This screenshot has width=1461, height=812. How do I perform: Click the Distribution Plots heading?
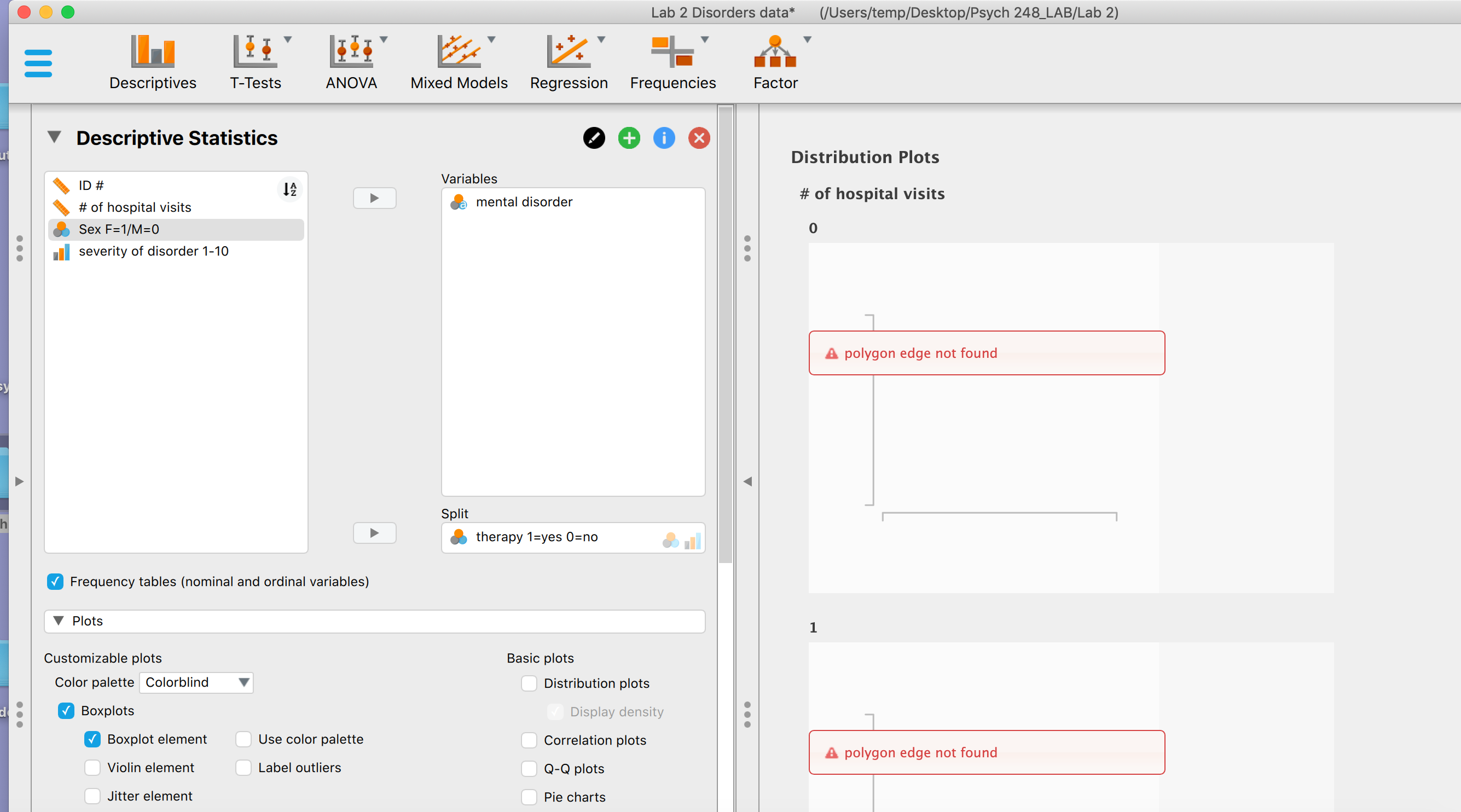tap(865, 157)
